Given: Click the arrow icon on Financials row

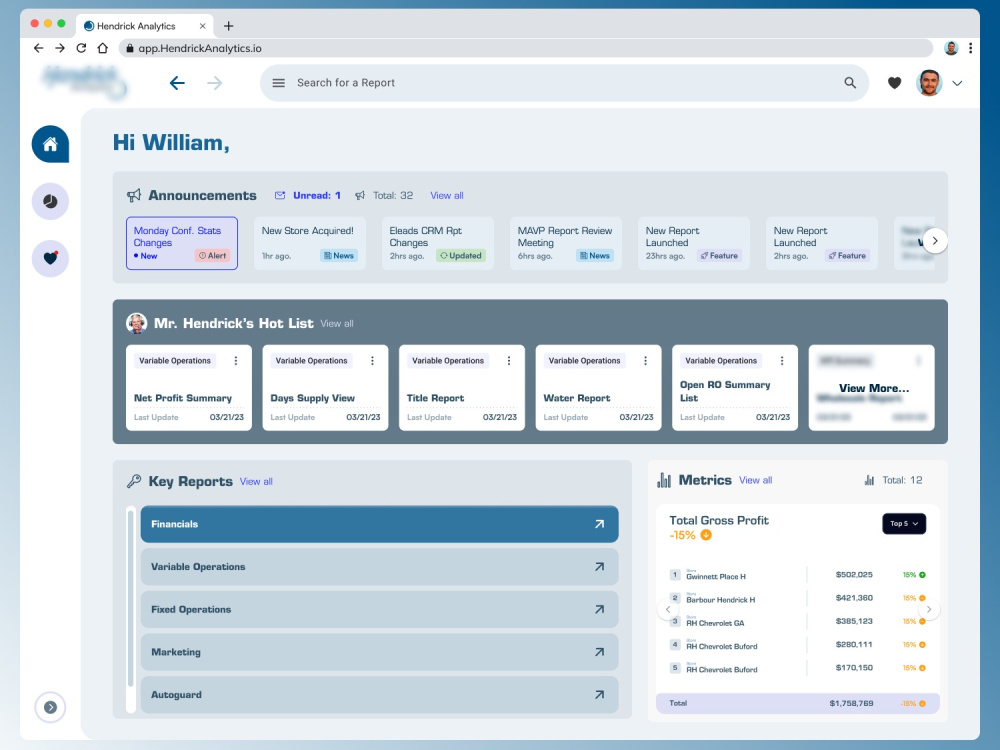Looking at the screenshot, I should pyautogui.click(x=599, y=524).
